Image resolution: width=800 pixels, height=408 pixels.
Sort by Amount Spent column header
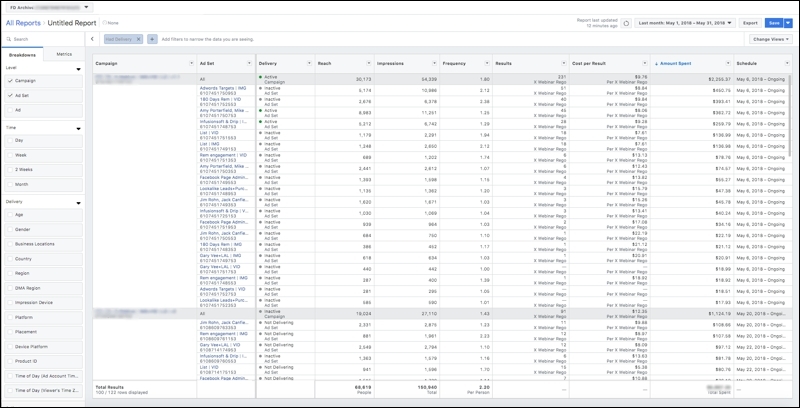tap(676, 63)
